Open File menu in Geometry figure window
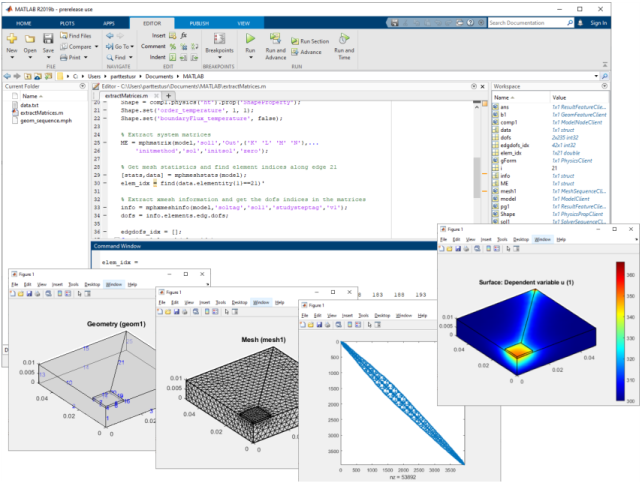Screen dimensions: 642x483 pyautogui.click(x=15, y=284)
